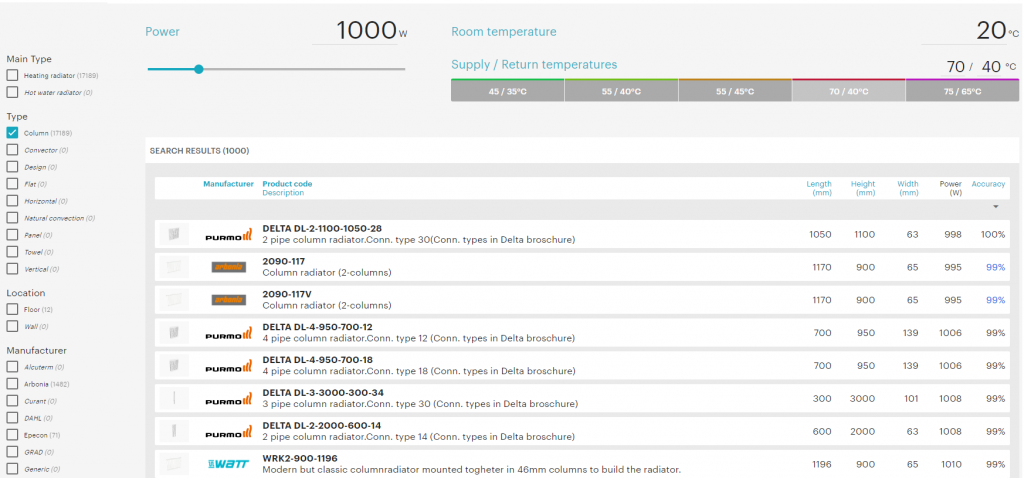Toggle sort arrow under Accuracy column

[996, 207]
